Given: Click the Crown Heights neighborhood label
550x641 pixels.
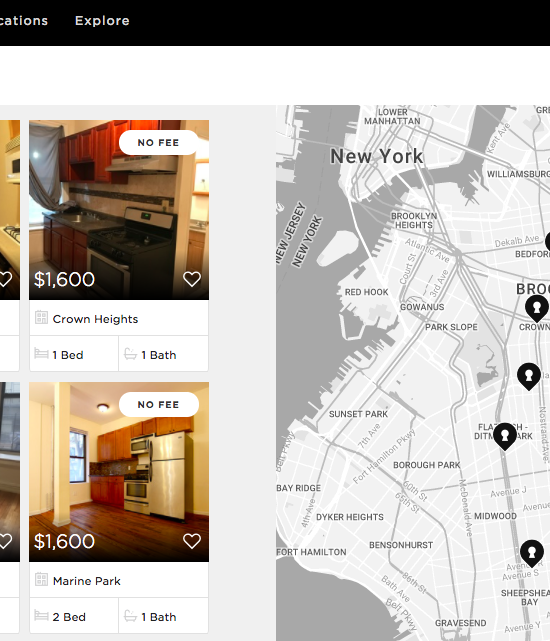Looking at the screenshot, I should (95, 319).
